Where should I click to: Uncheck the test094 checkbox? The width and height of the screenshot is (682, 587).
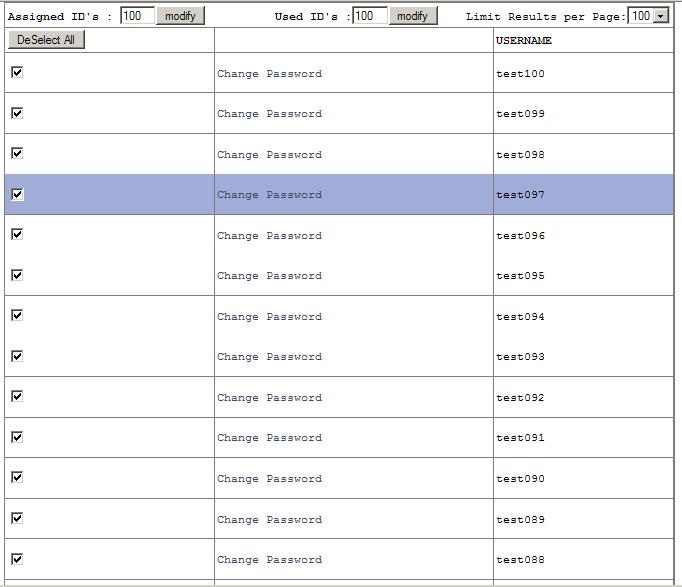(17, 315)
